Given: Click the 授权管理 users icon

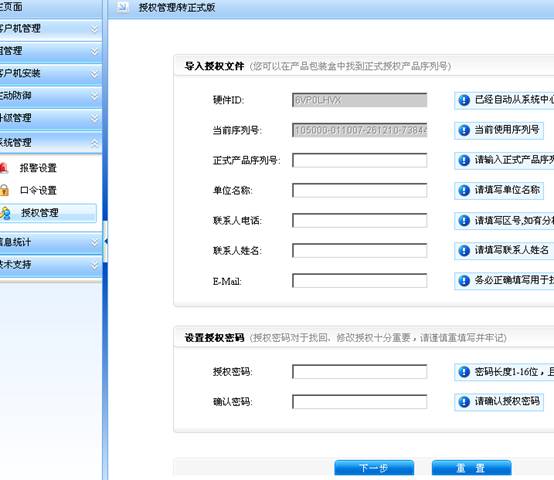Looking at the screenshot, I should pyautogui.click(x=5, y=213).
